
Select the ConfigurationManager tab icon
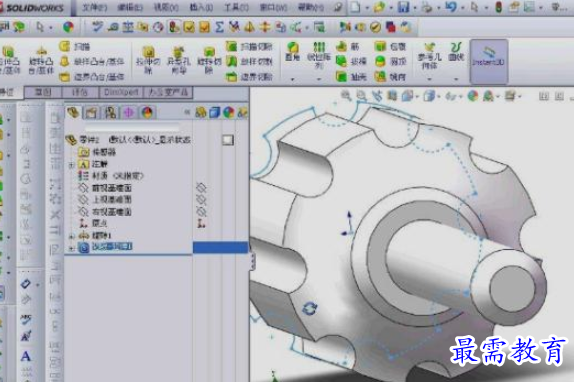tap(110, 113)
